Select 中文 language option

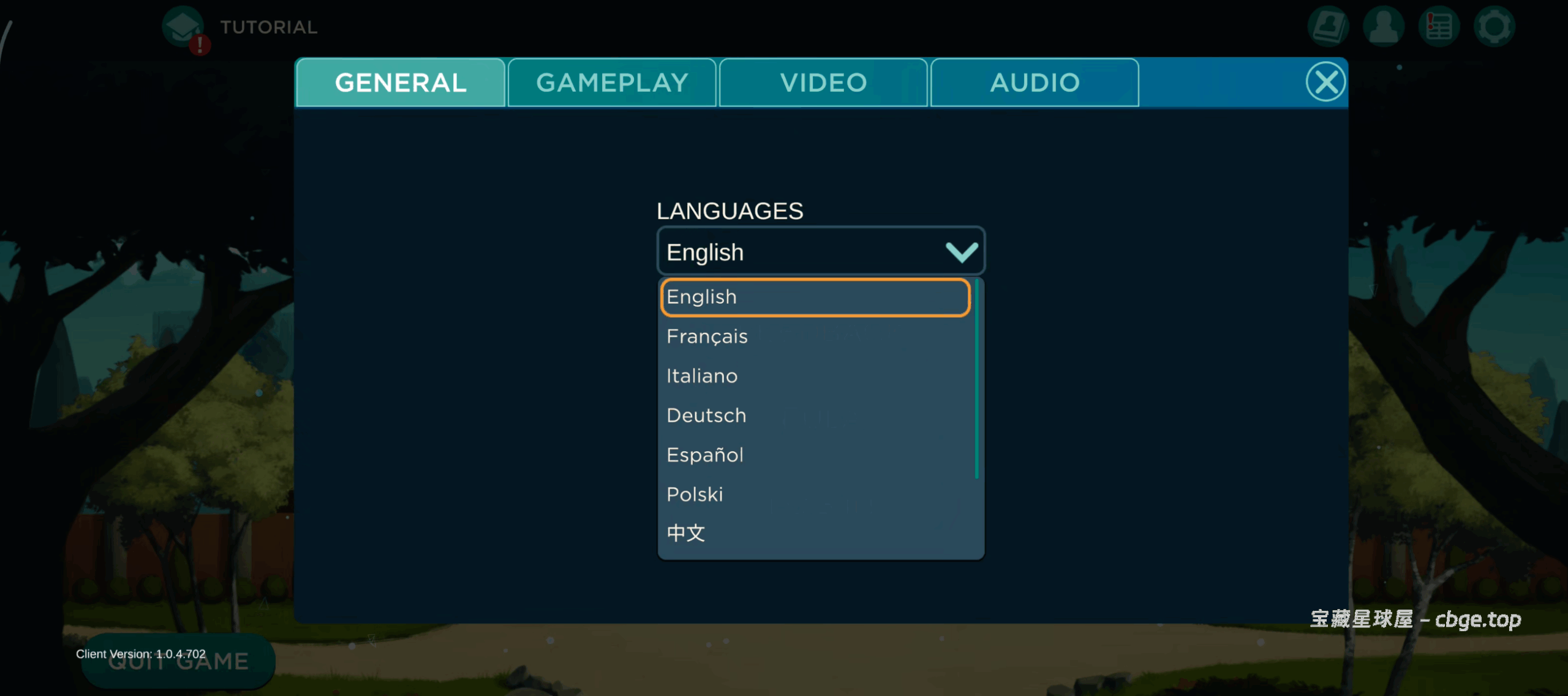[x=686, y=533]
